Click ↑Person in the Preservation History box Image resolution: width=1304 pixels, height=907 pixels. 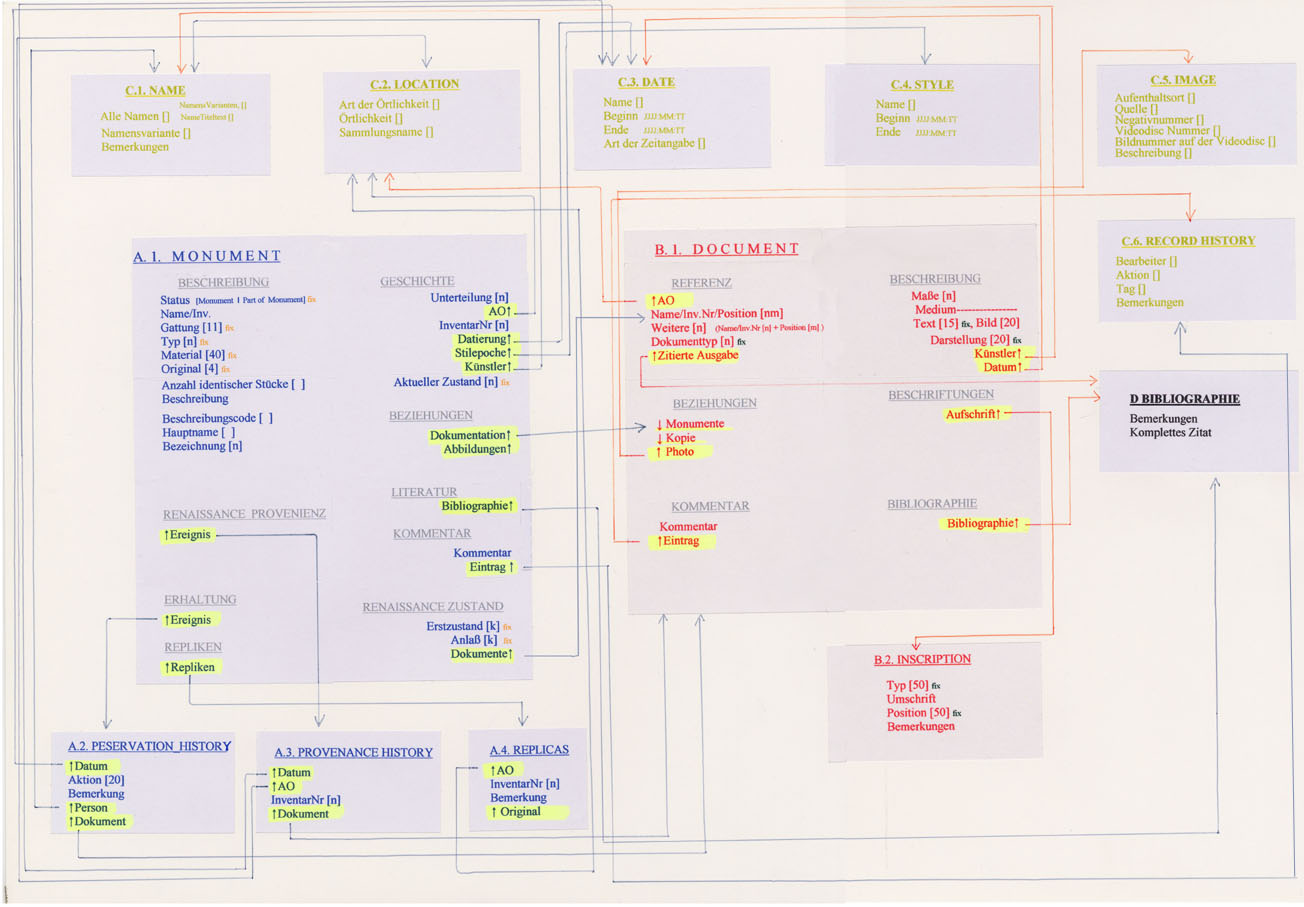click(x=90, y=807)
